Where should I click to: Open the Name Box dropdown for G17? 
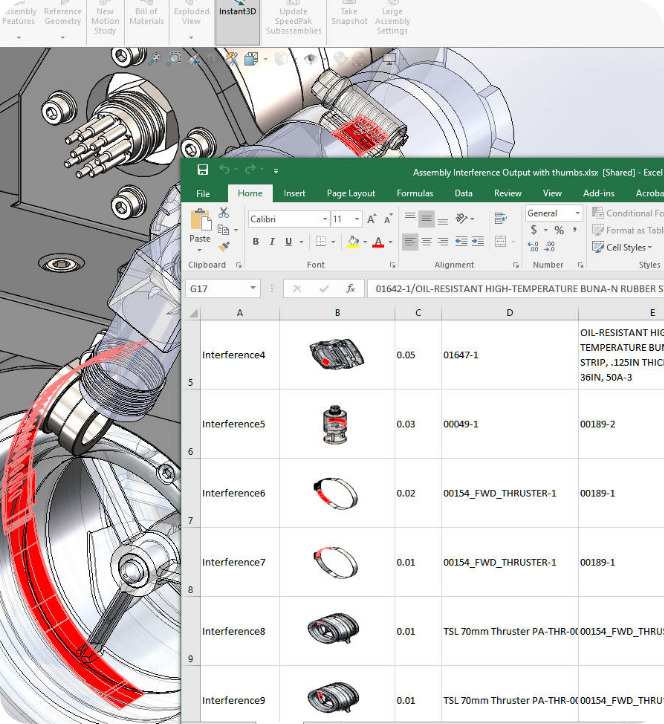(252, 288)
